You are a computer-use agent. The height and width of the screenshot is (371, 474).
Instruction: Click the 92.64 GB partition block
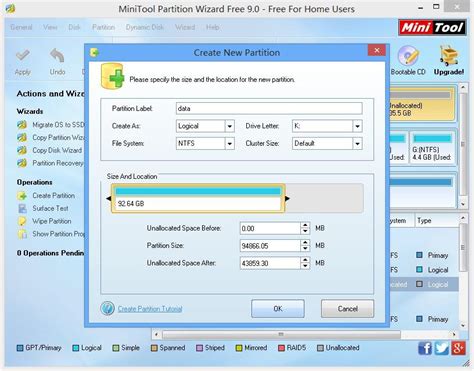click(x=198, y=198)
